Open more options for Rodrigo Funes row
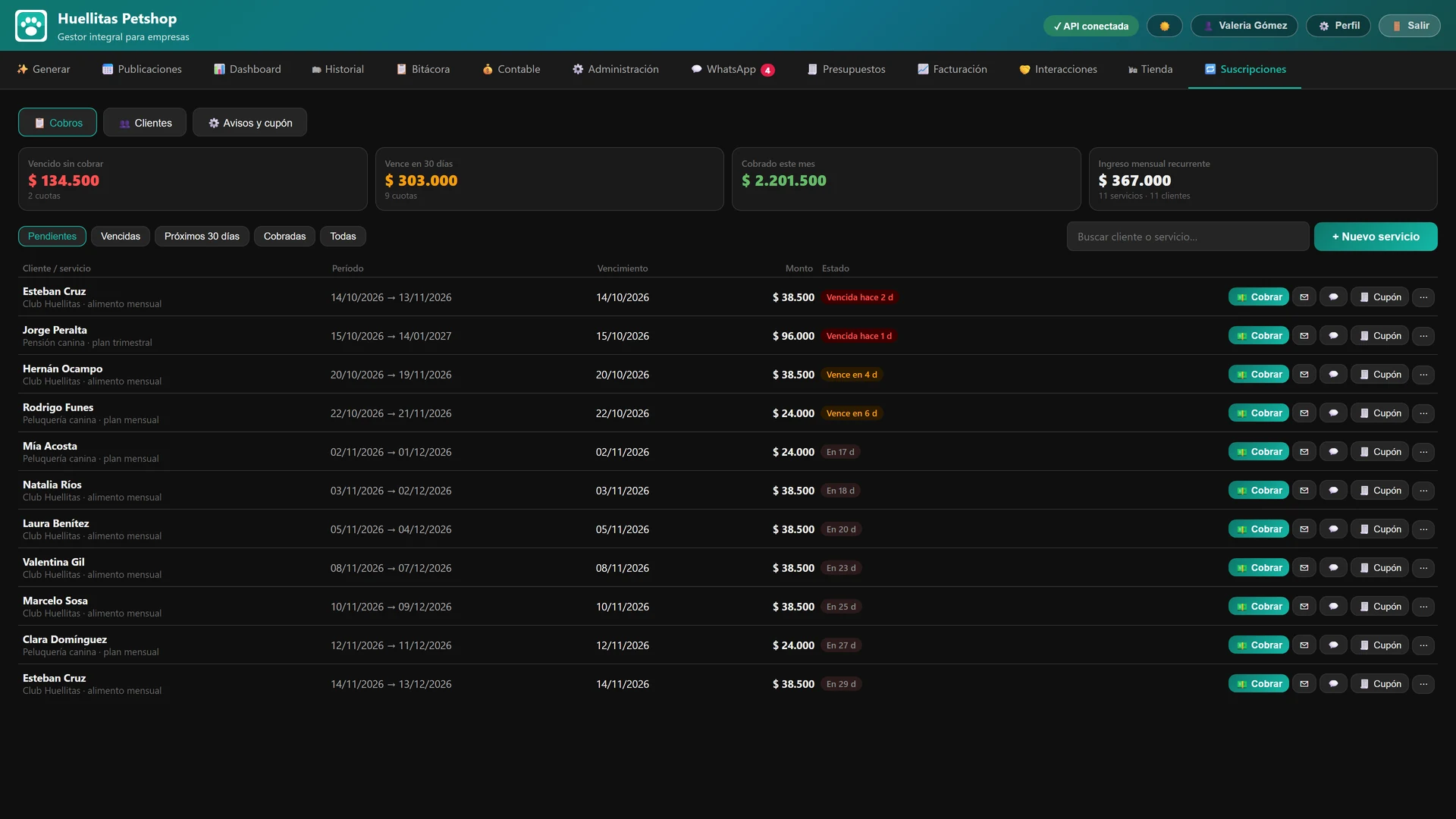 point(1423,413)
